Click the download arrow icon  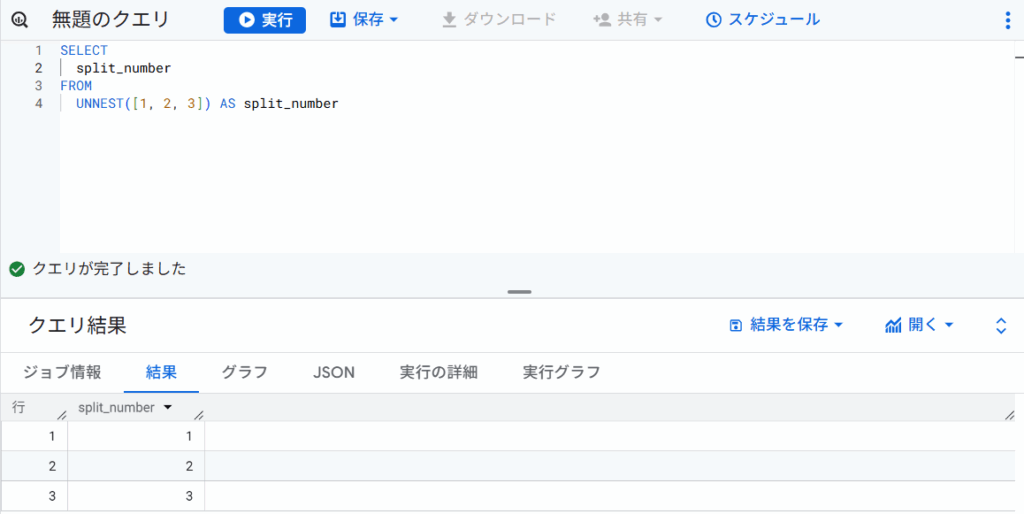click(449, 20)
